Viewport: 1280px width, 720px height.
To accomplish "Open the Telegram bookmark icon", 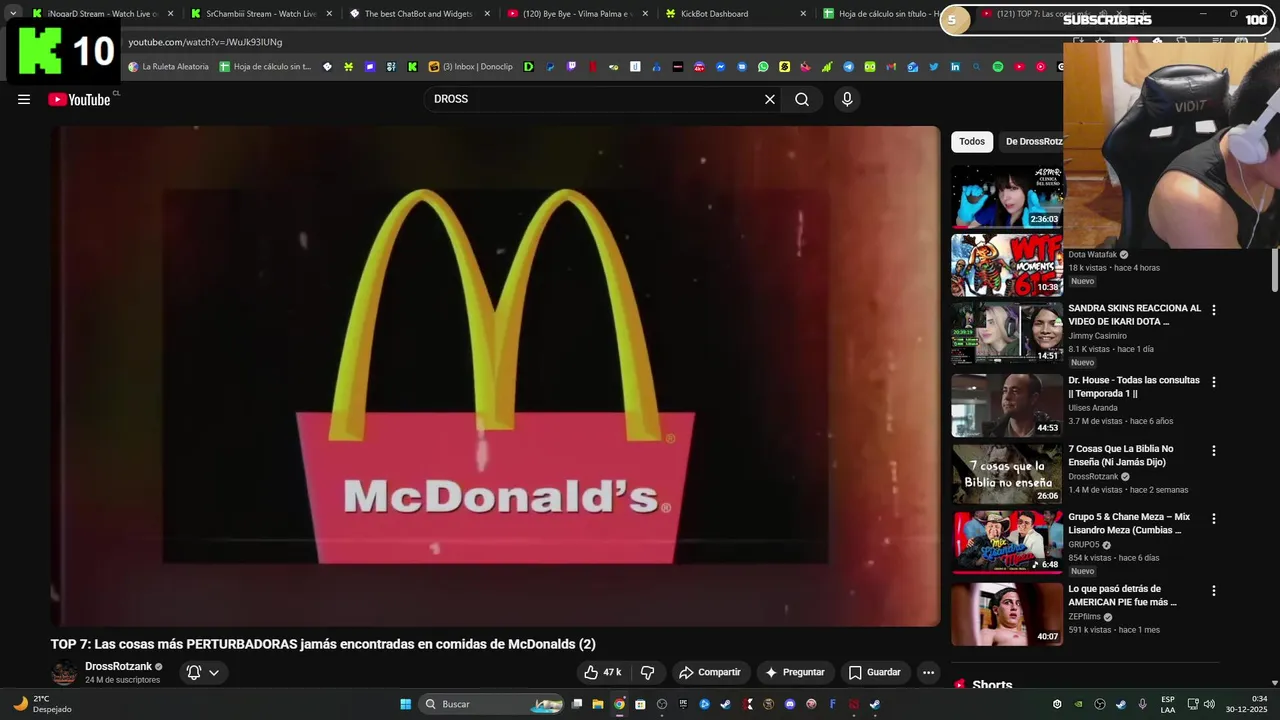I will pyautogui.click(x=849, y=67).
